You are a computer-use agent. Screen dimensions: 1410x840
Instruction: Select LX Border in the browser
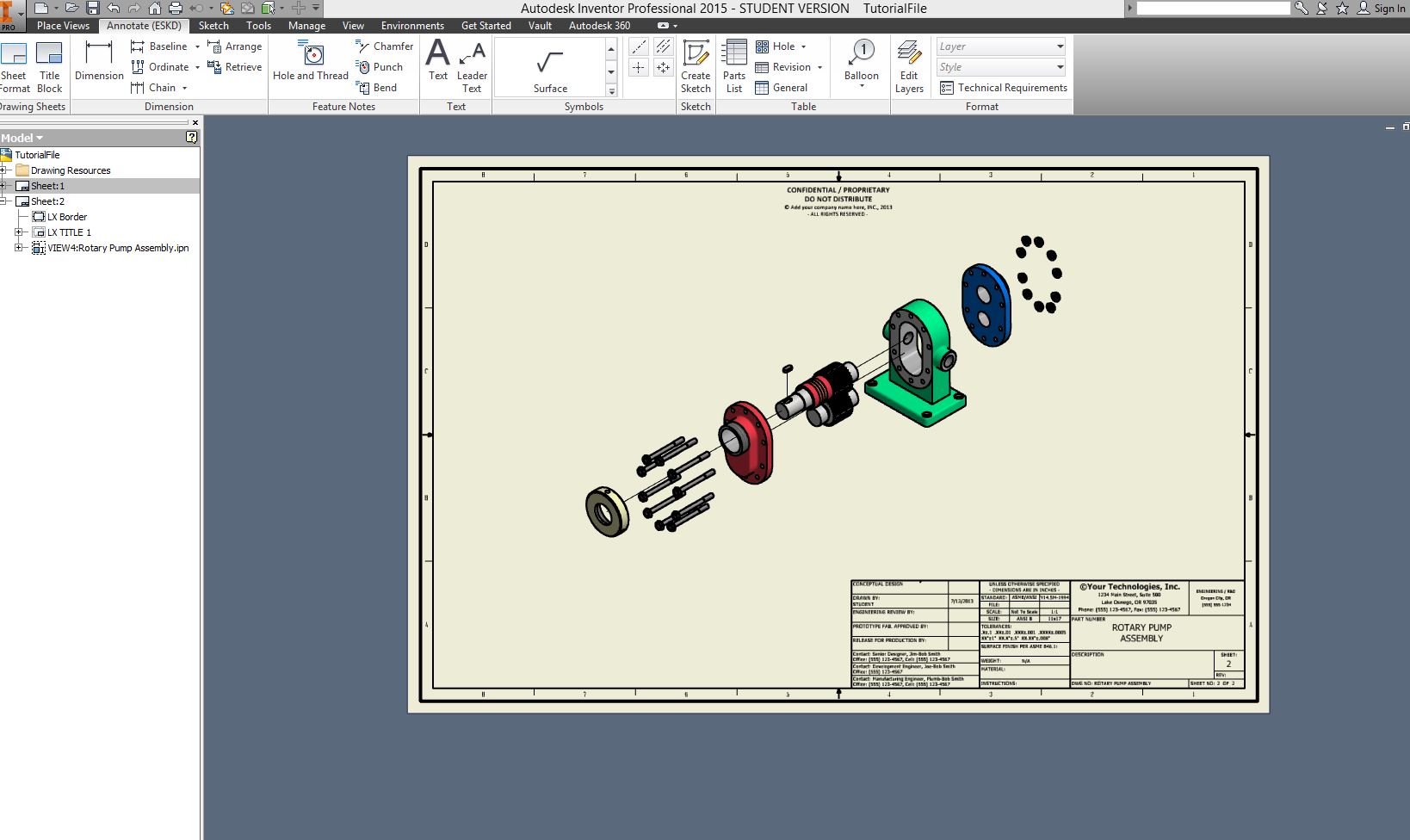(x=66, y=217)
